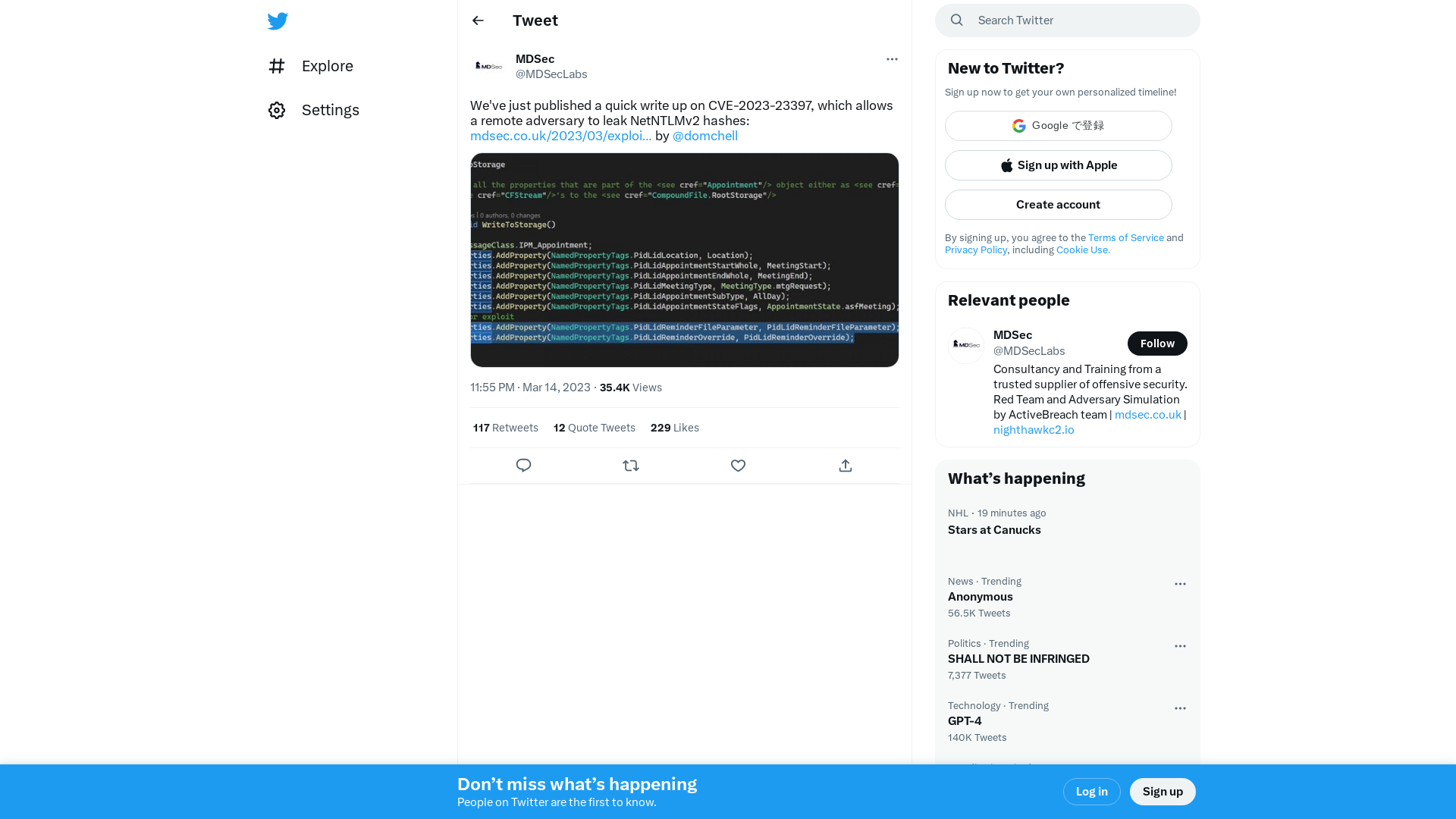Like the tweet with heart icon
The image size is (1456, 819).
pos(738,466)
